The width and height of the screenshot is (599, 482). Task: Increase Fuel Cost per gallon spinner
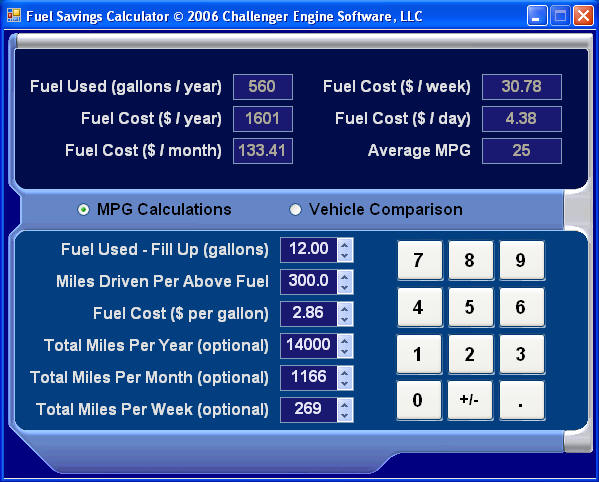point(345,309)
